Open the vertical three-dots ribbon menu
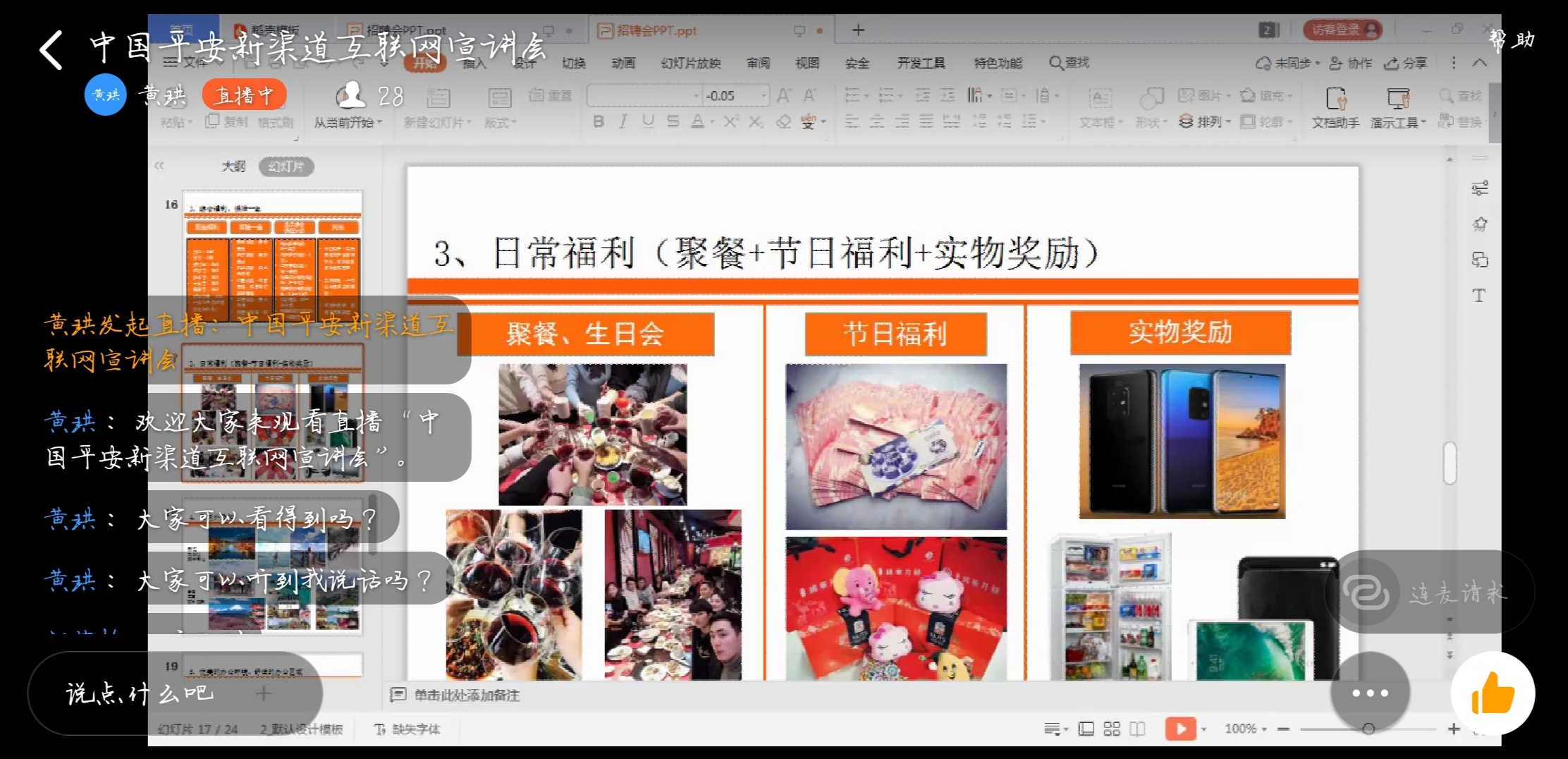 coord(1453,63)
